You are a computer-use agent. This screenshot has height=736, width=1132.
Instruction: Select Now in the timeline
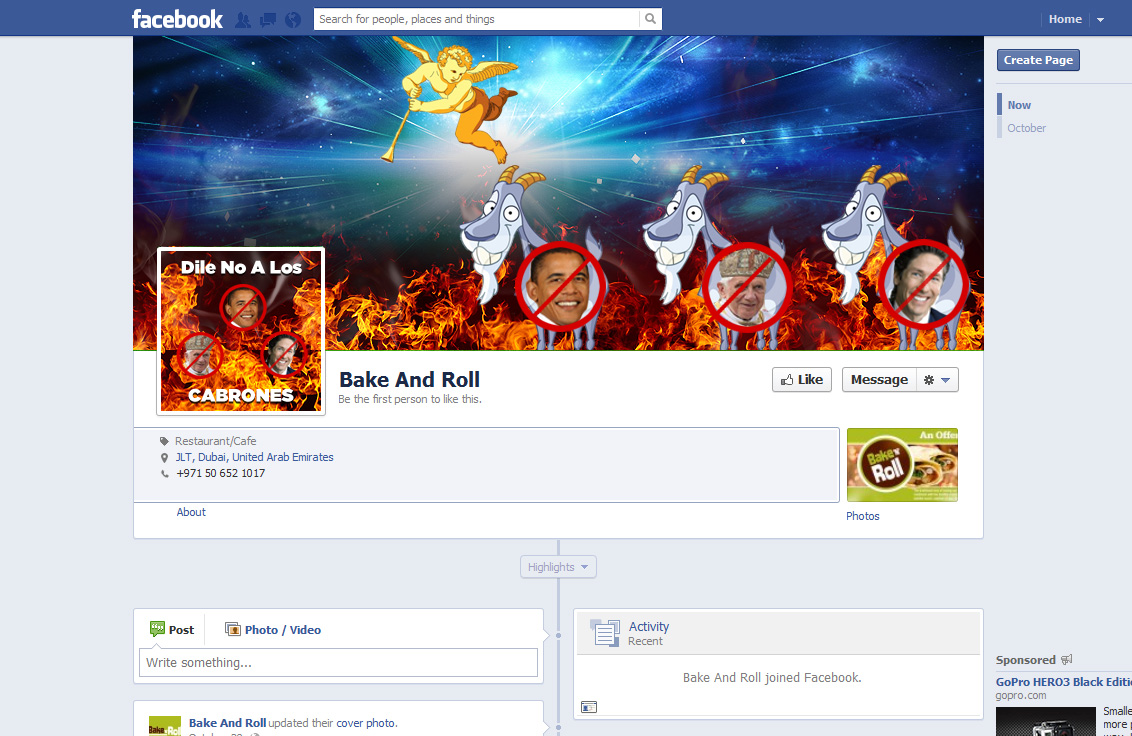(1019, 105)
